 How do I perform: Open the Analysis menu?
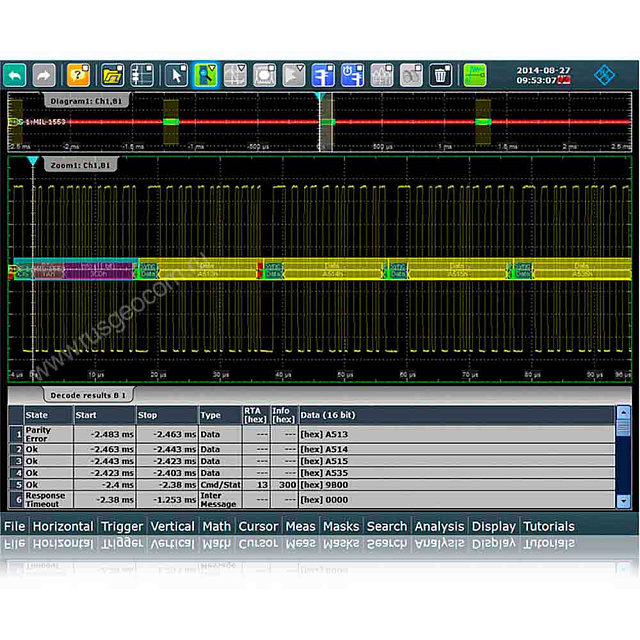[x=439, y=526]
